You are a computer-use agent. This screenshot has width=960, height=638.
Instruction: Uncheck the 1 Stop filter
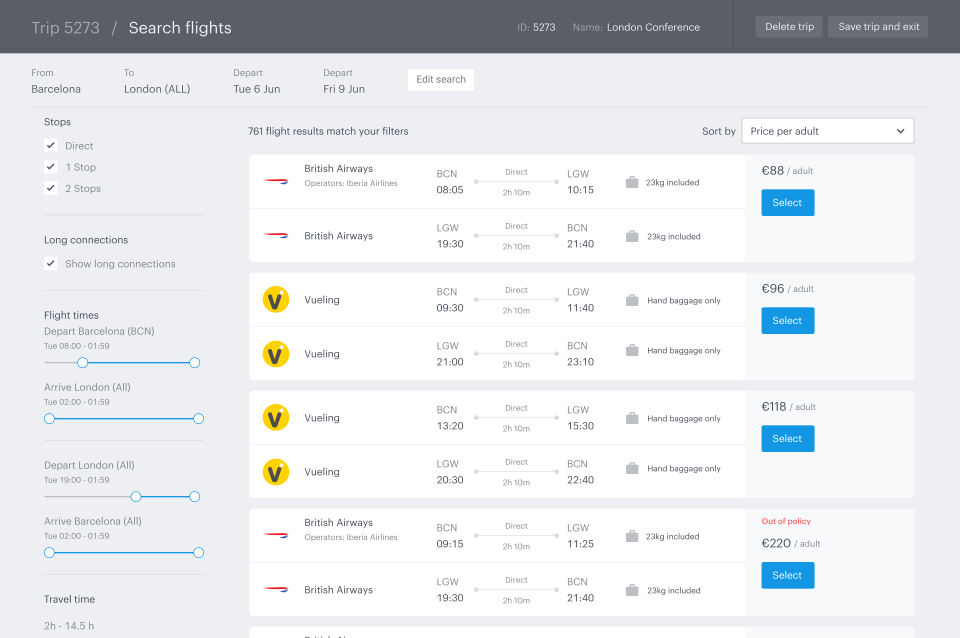point(51,167)
